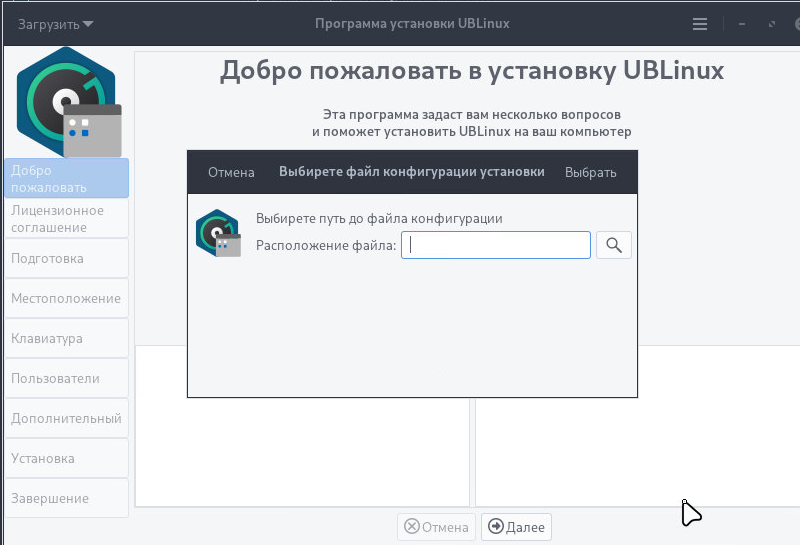Open the hamburger menu in title bar
This screenshot has height=545, width=800.
coord(699,24)
